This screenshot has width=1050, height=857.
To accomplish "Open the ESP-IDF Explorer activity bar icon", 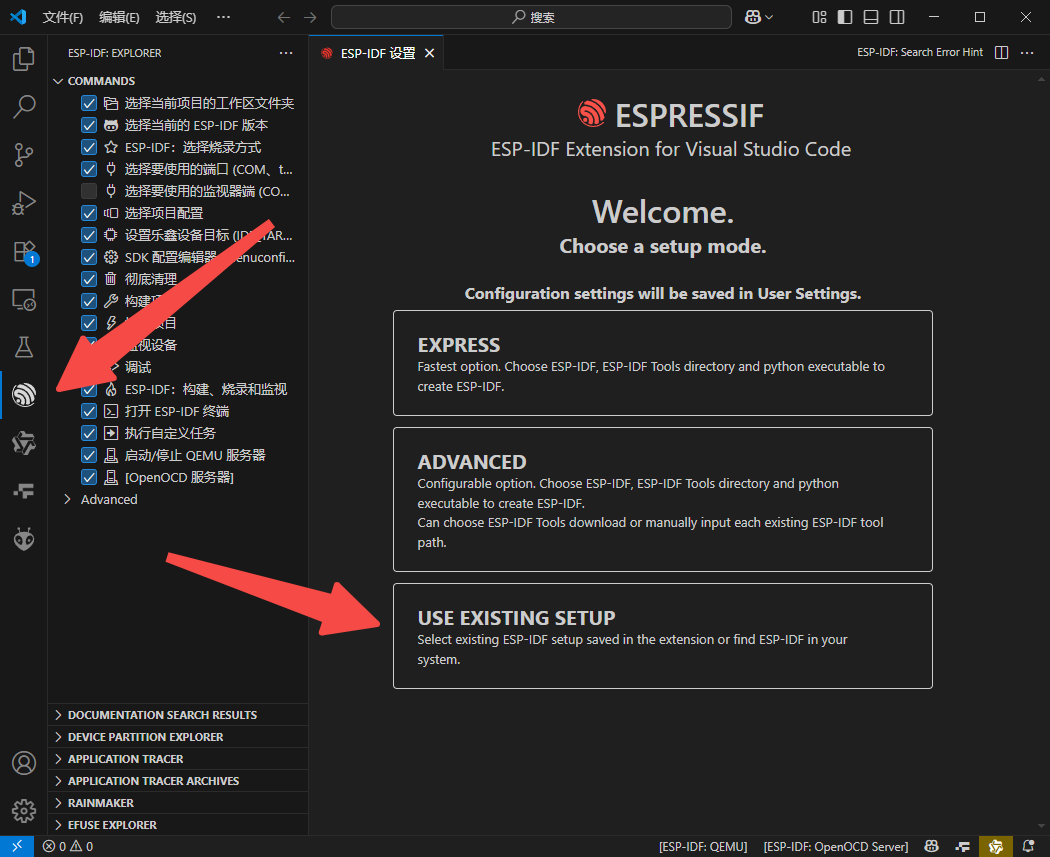I will click(x=23, y=394).
